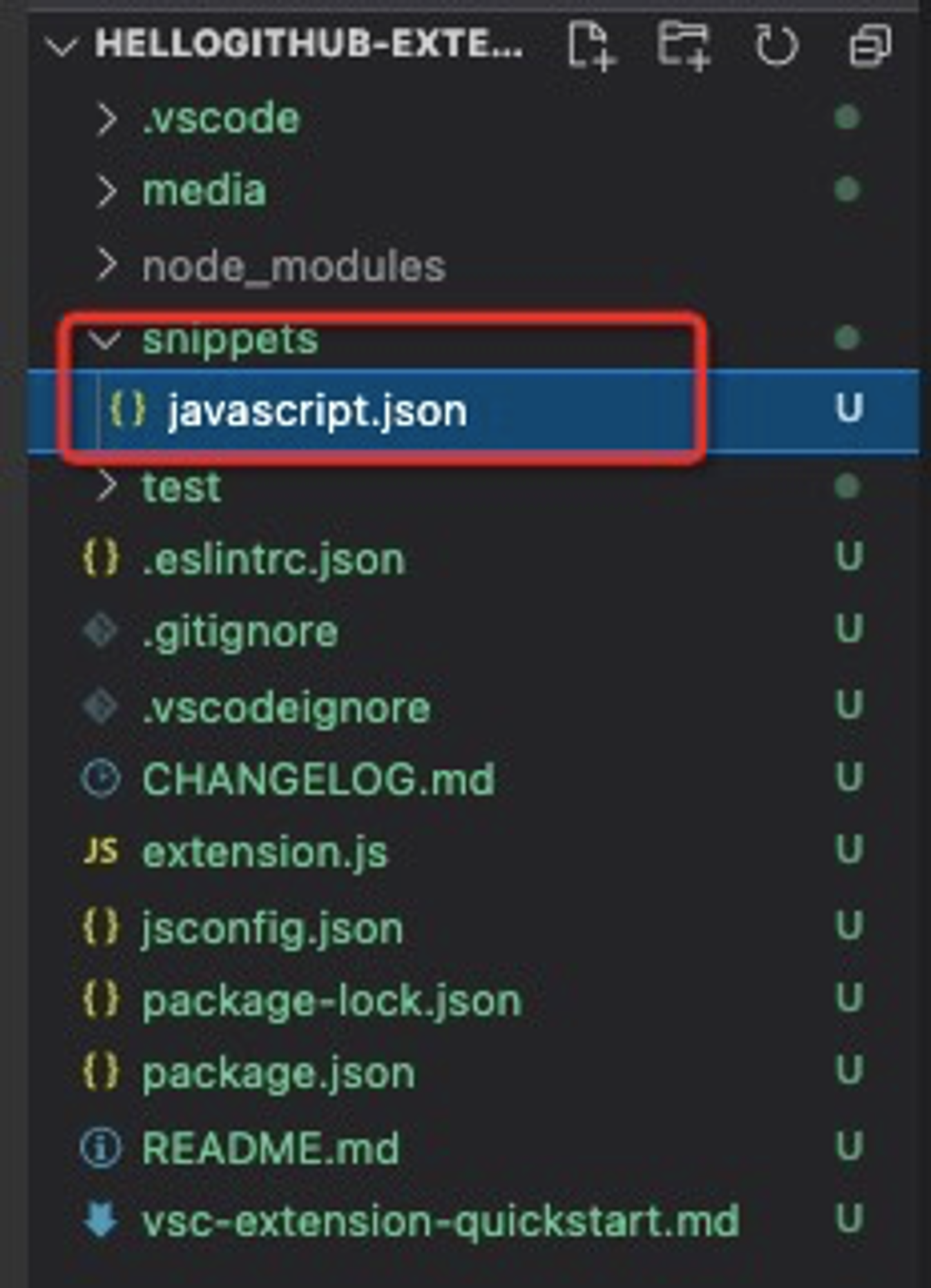Image resolution: width=931 pixels, height=1288 pixels.
Task: Refresh the Explorer file tree
Action: click(x=776, y=45)
